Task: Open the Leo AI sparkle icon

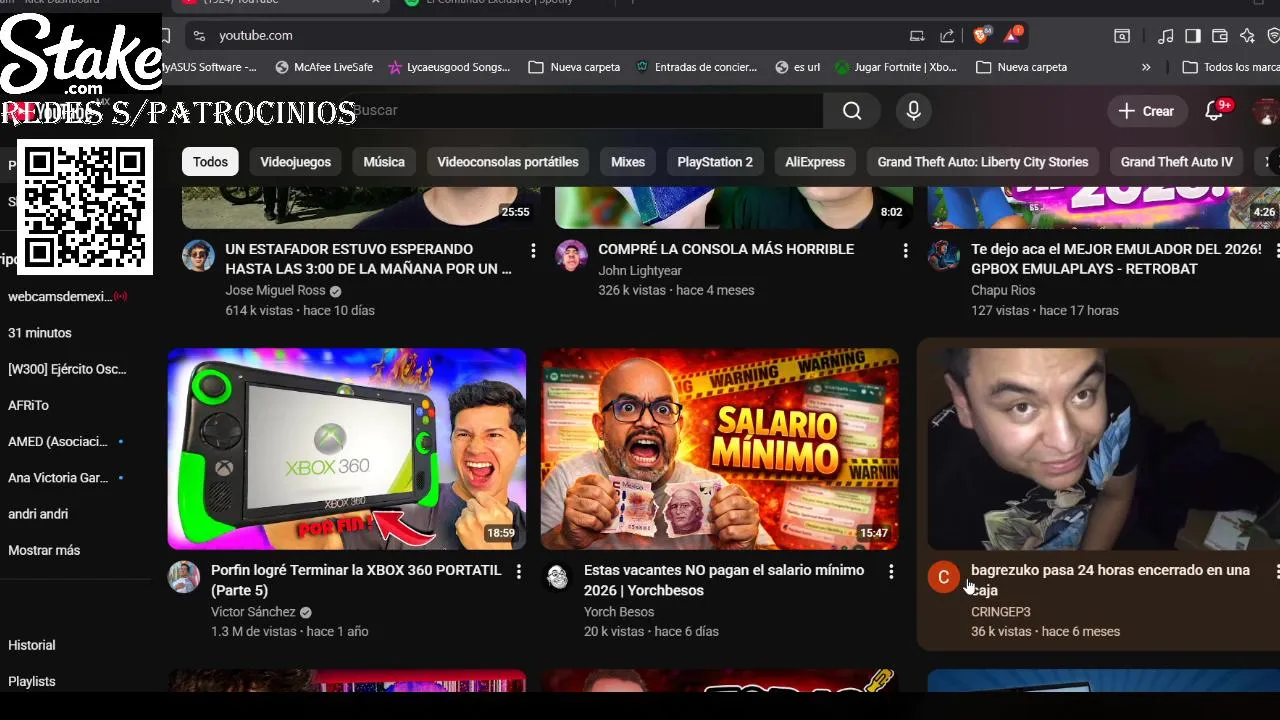Action: pos(1247,36)
